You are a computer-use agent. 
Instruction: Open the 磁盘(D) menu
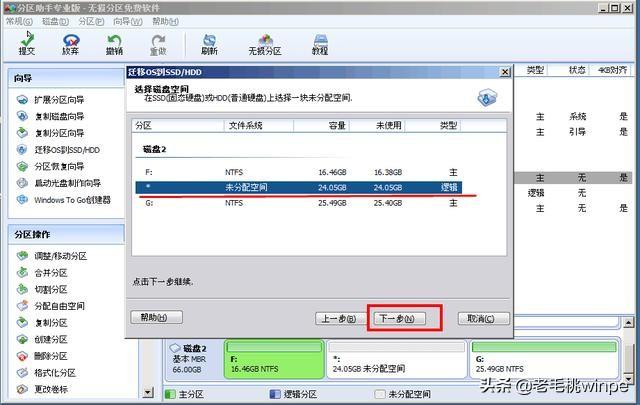coord(56,21)
